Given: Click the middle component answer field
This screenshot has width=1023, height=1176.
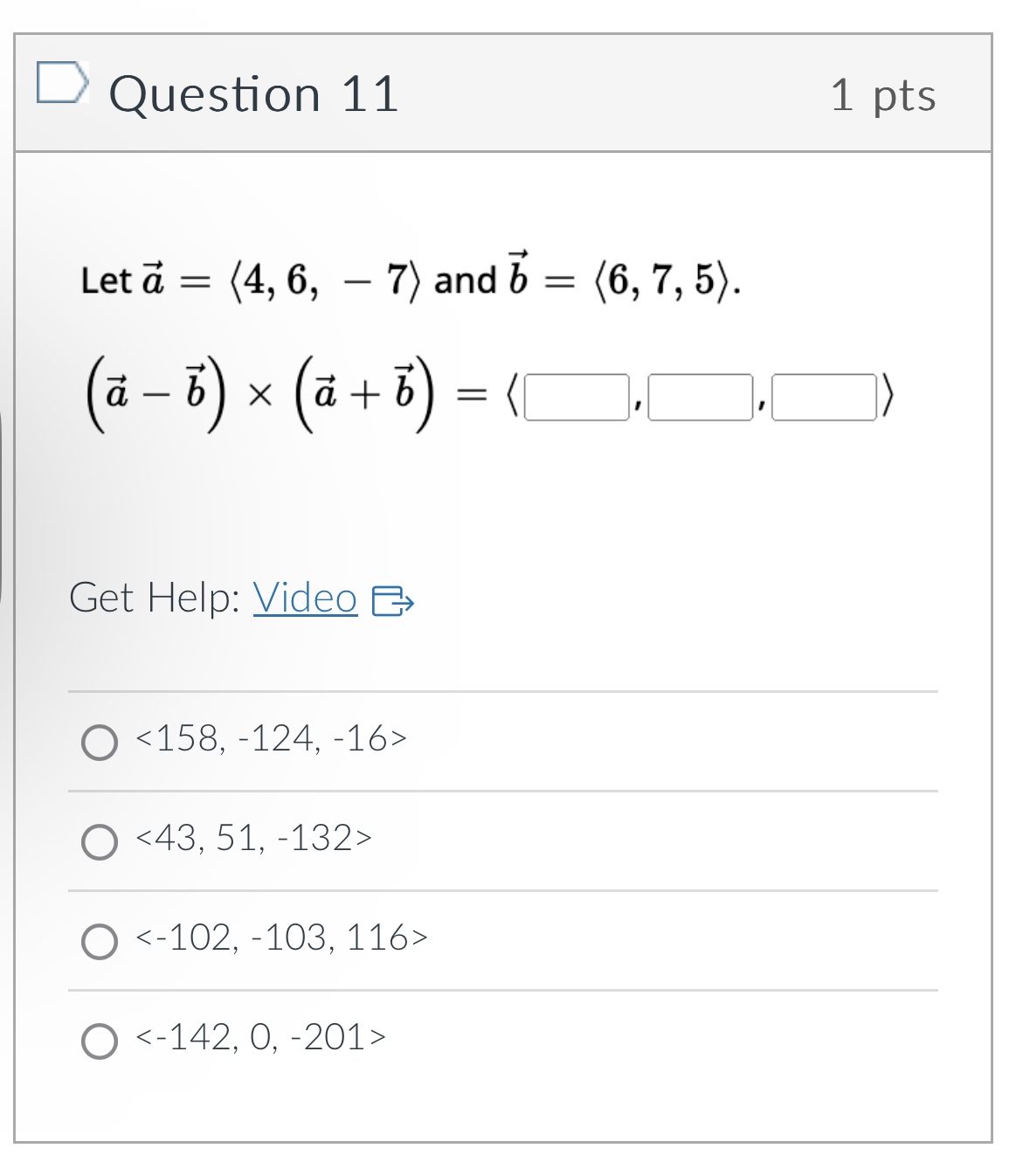Looking at the screenshot, I should point(700,399).
